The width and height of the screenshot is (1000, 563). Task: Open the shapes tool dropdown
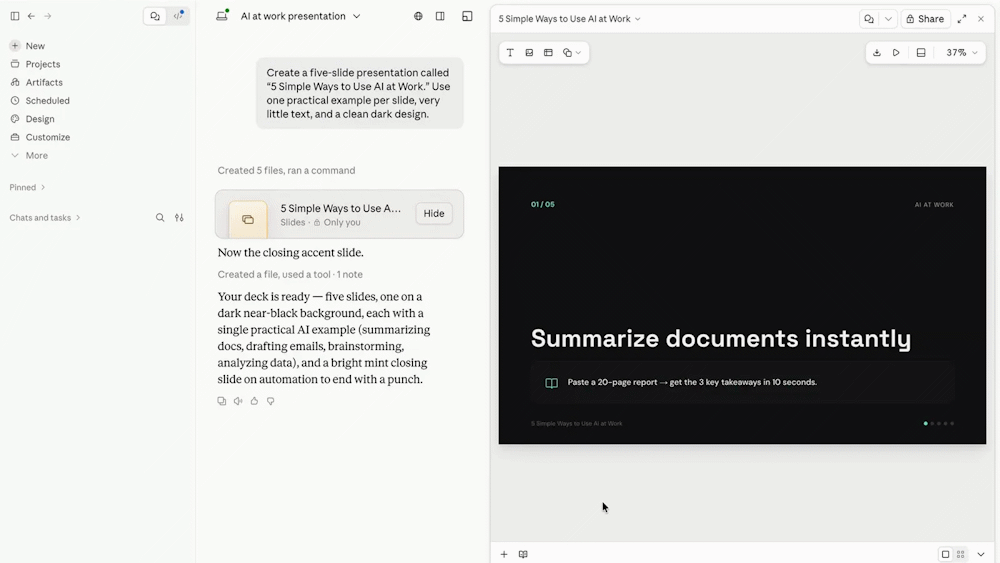pyautogui.click(x=571, y=53)
